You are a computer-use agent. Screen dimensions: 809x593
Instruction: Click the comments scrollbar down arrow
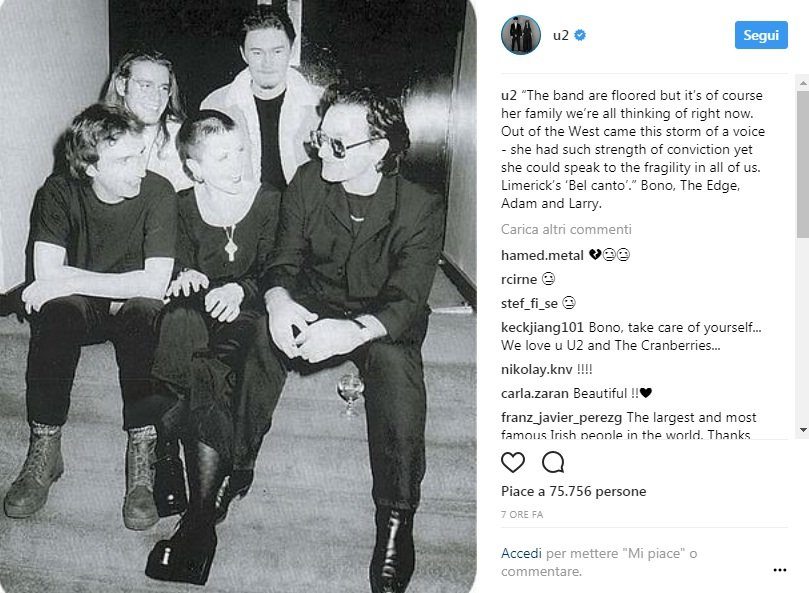803,429
